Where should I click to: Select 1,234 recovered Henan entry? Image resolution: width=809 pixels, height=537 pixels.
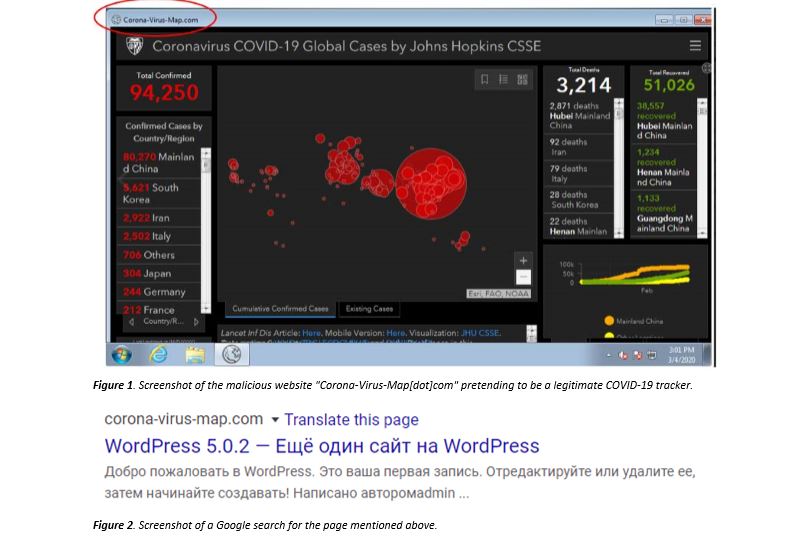(665, 167)
